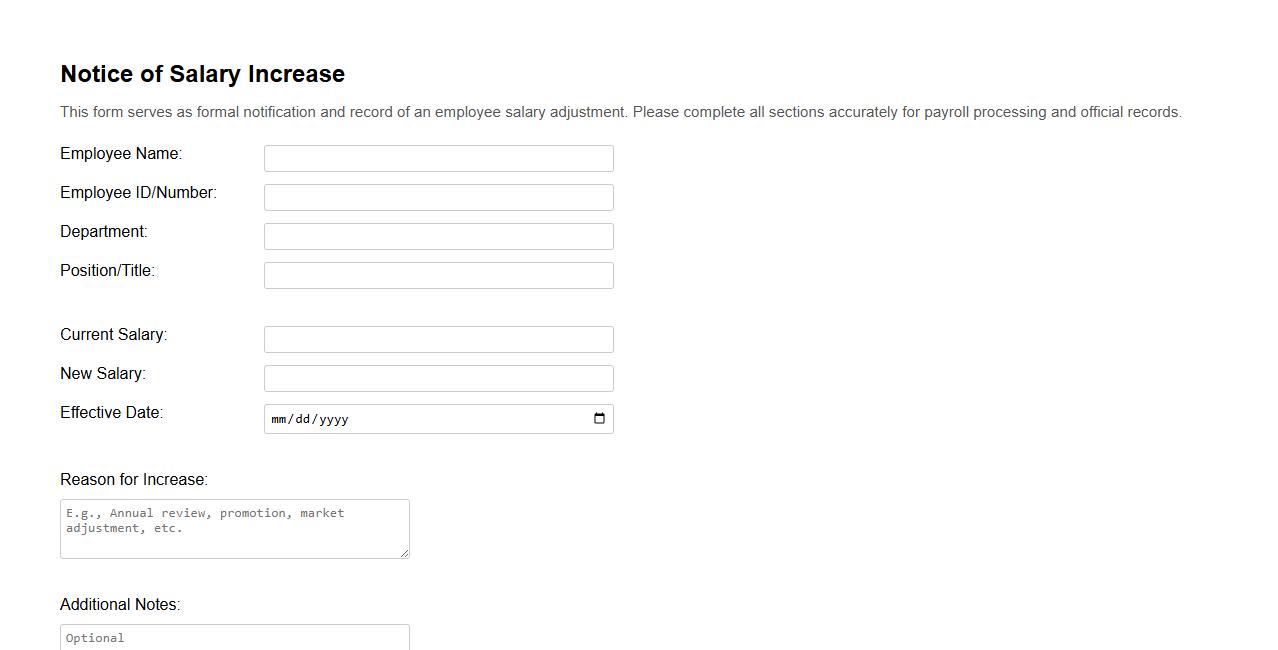Screen dimensions: 1278x650
Task: Click the Notice of Salary Increase heading
Action: tap(202, 73)
